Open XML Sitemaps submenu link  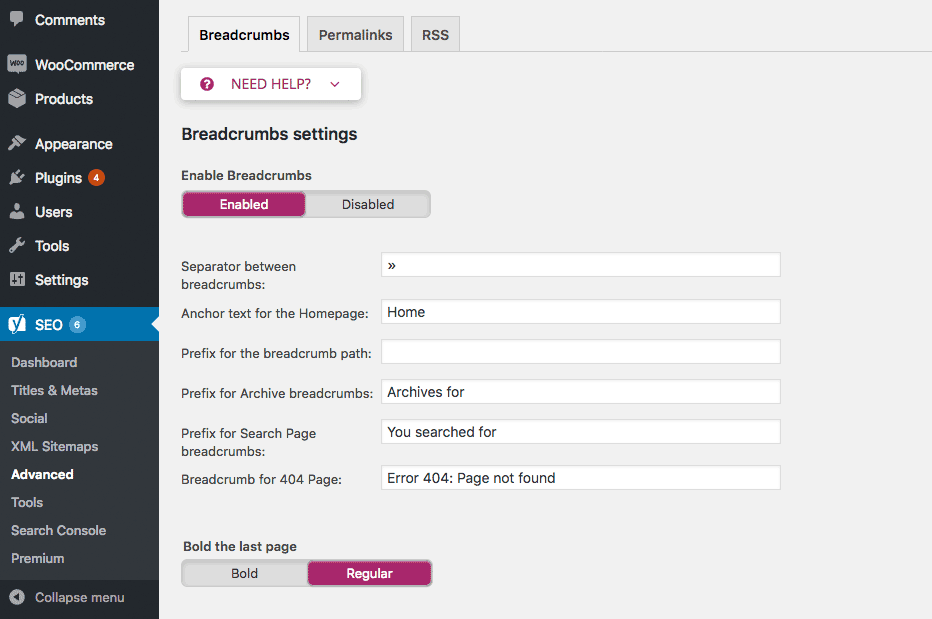click(55, 447)
